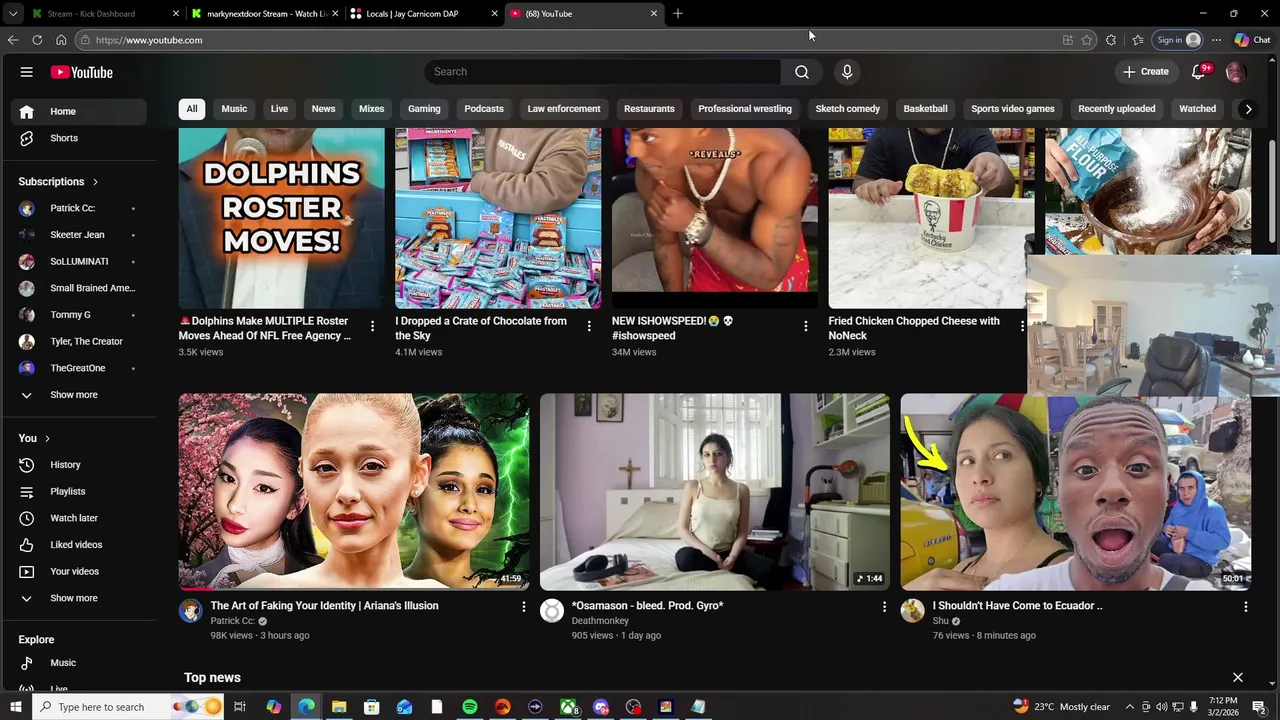Viewport: 1280px width, 720px height.
Task: Open Shu channel name link
Action: point(940,621)
